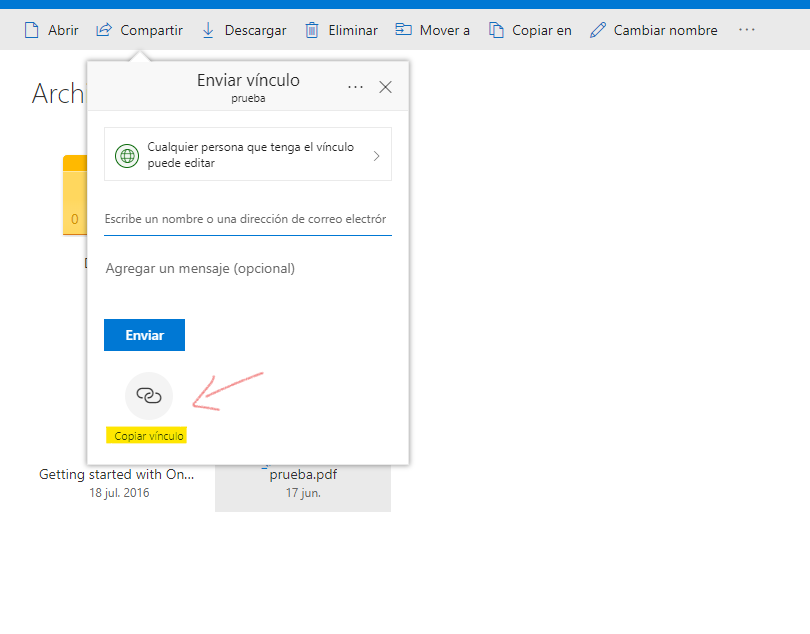
Task: Click the chain link copy icon
Action: (149, 396)
